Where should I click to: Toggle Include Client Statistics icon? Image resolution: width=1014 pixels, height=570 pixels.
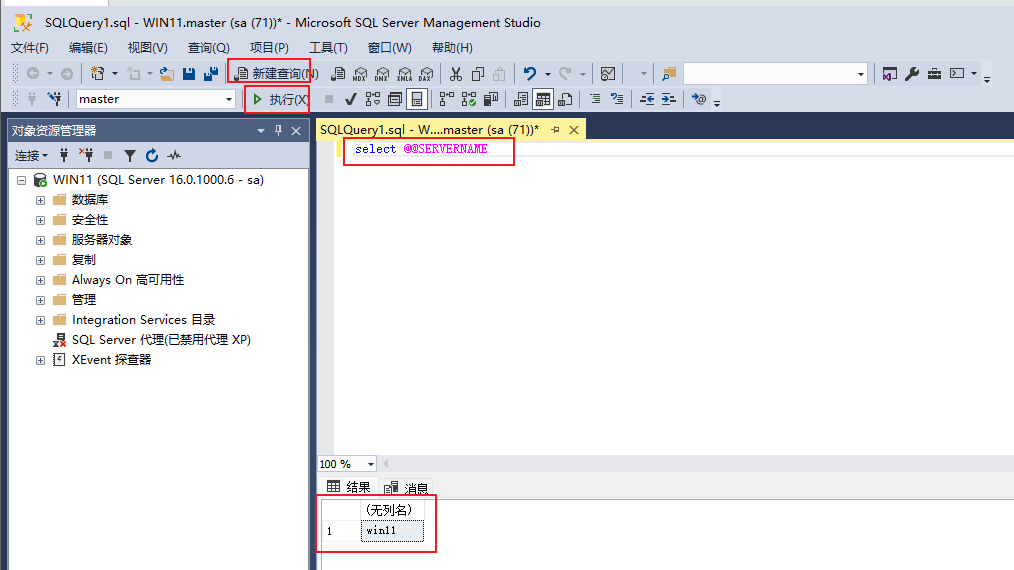491,99
